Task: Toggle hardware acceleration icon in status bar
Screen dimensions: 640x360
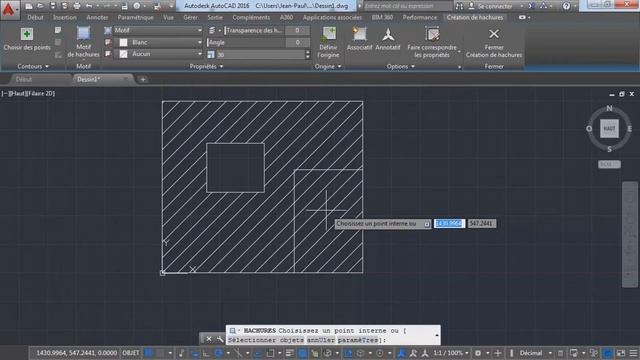Action: click(x=608, y=353)
